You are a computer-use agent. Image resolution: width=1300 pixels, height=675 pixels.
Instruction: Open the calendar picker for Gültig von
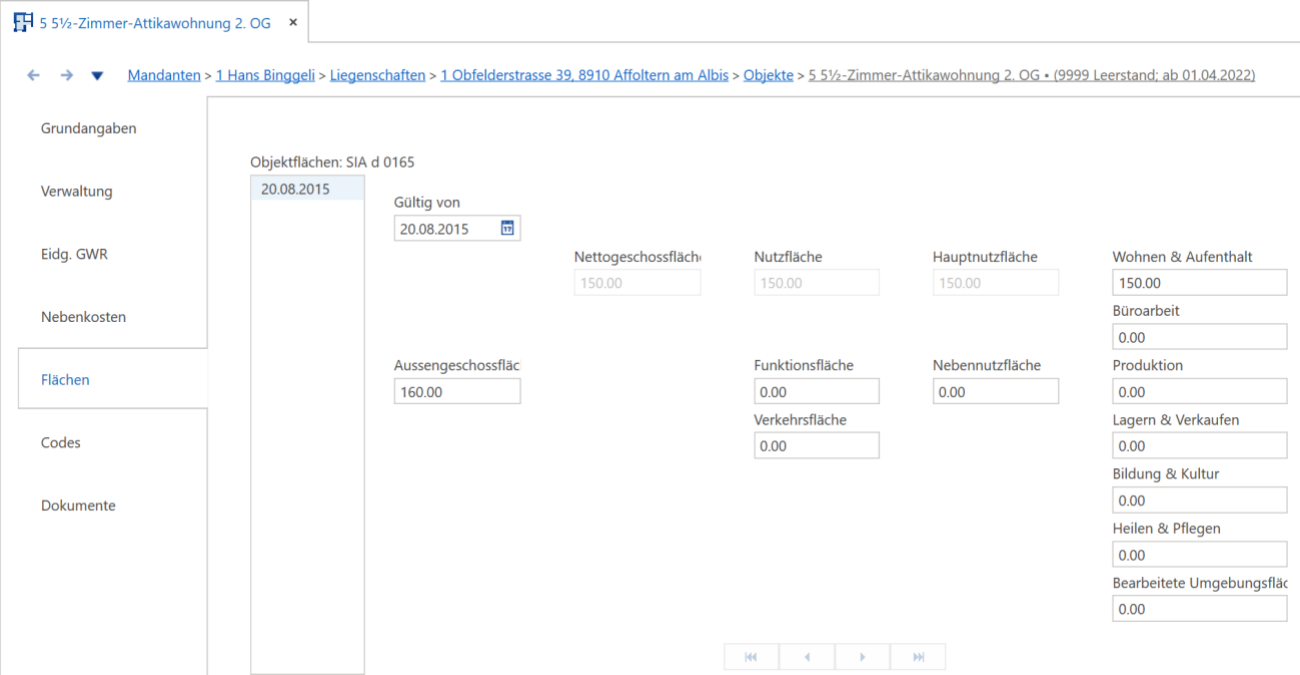[507, 229]
